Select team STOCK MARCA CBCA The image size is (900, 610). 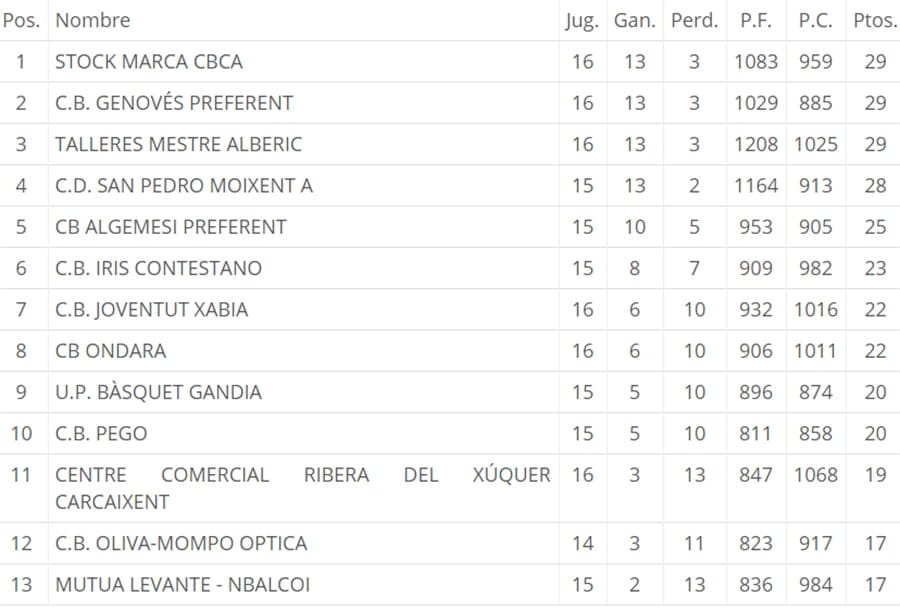tap(149, 62)
